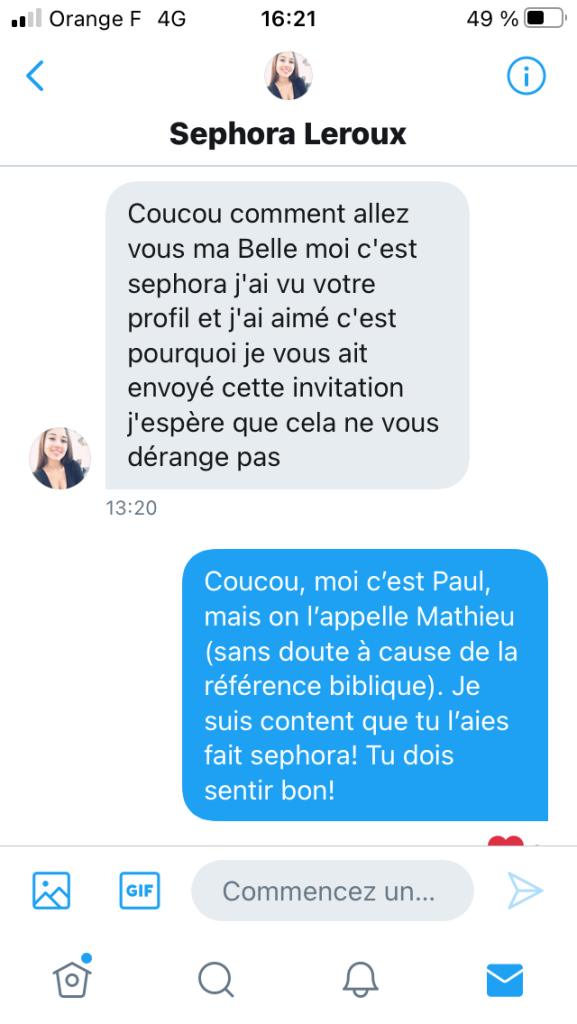Tap the profile picture in the header

pos(288,76)
